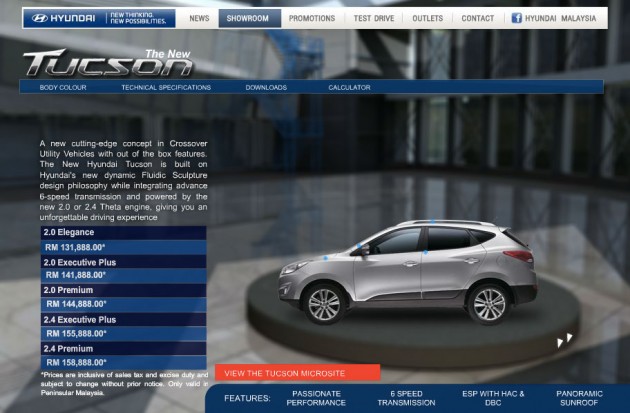Open the Technical Specifications section

(166, 87)
